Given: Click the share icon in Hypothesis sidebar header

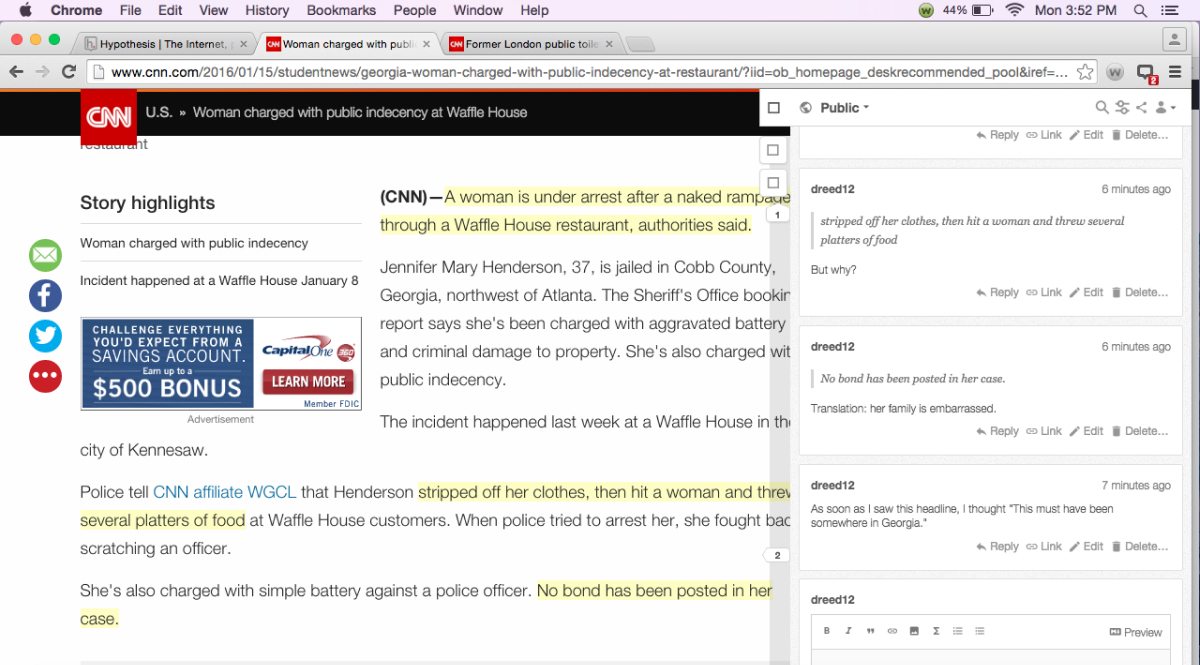Looking at the screenshot, I should coord(1141,108).
